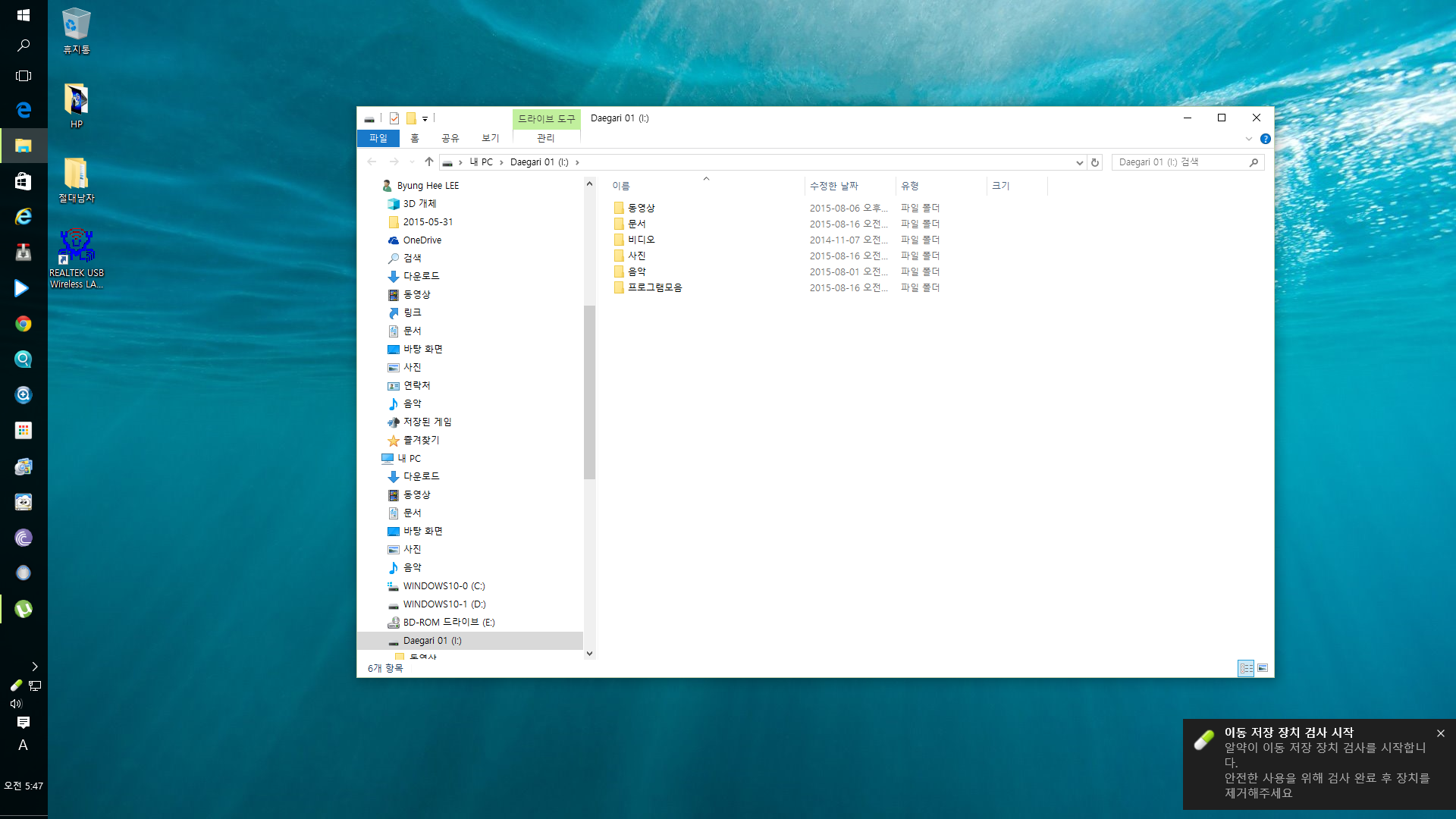Click the Properties icon in quick access toolbar
Image resolution: width=1456 pixels, height=819 pixels.
point(394,118)
